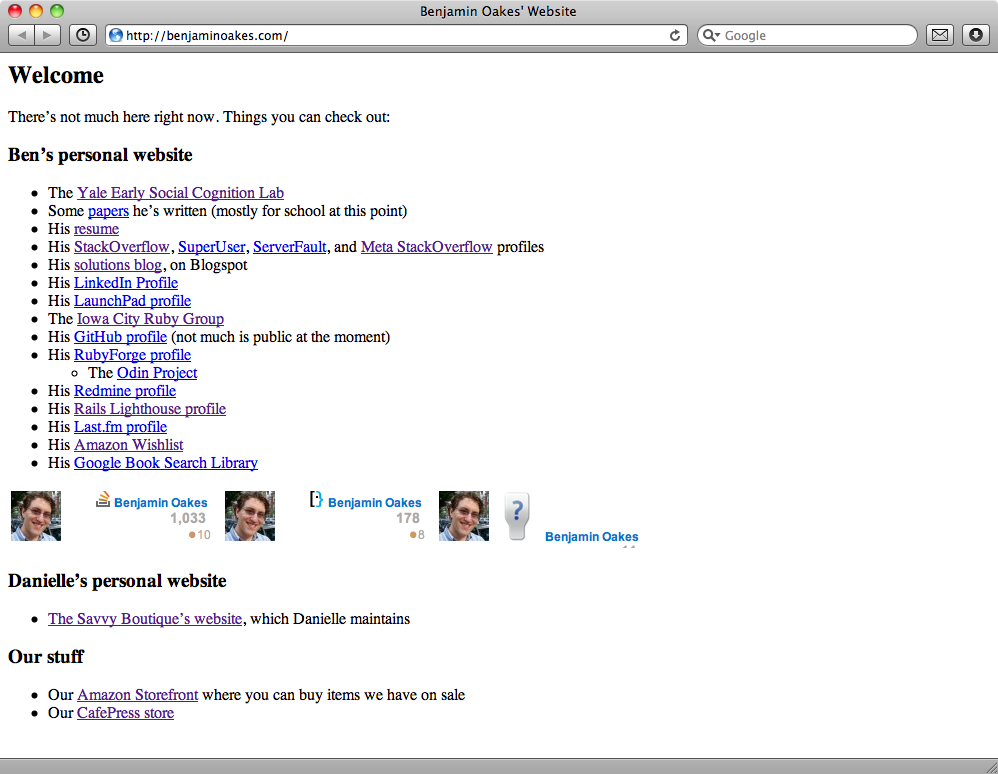Click the Ben's personal website heading
998x774 pixels.
pyautogui.click(x=100, y=155)
